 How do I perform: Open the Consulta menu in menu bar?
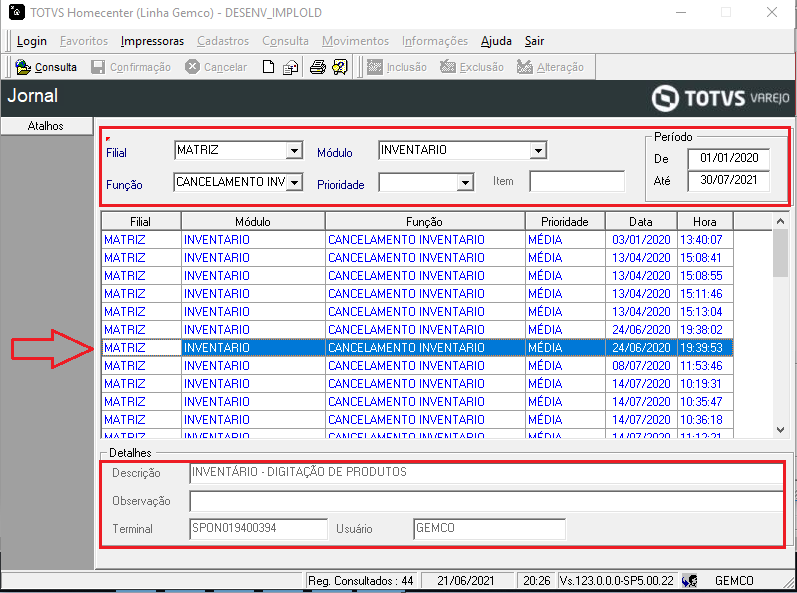(x=285, y=41)
